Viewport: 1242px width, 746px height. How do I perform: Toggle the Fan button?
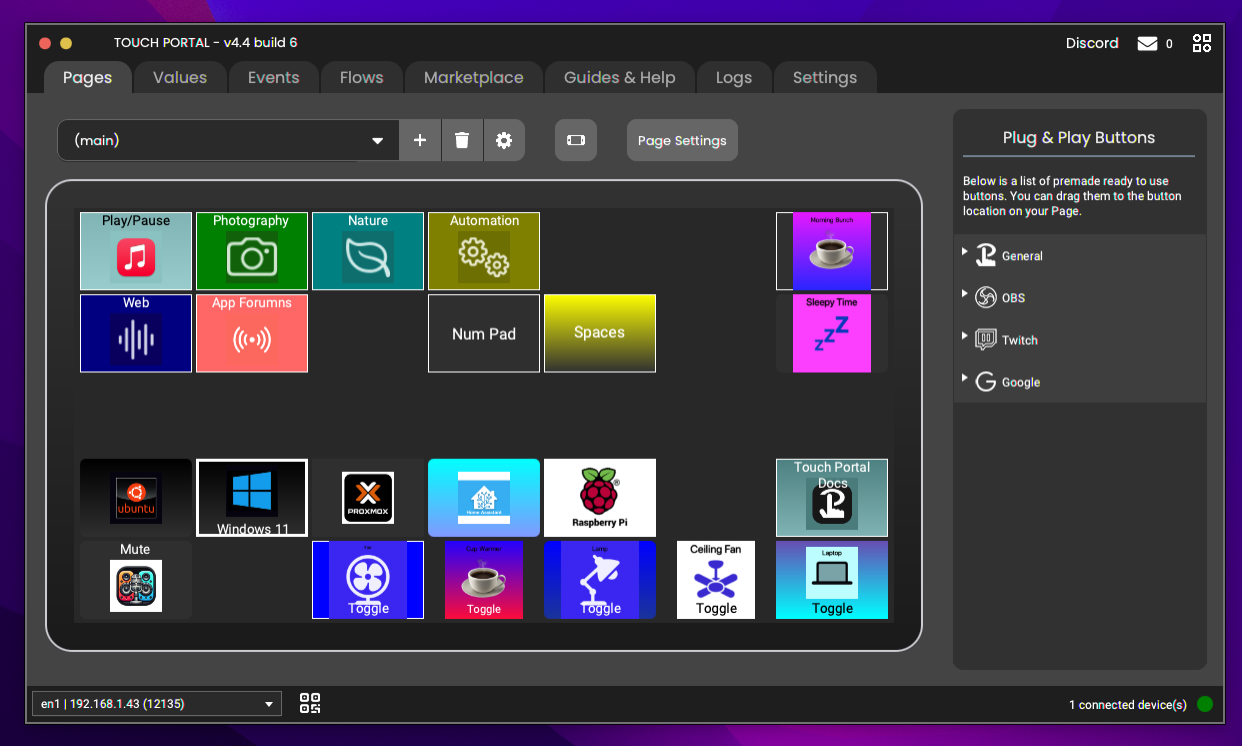(367, 580)
